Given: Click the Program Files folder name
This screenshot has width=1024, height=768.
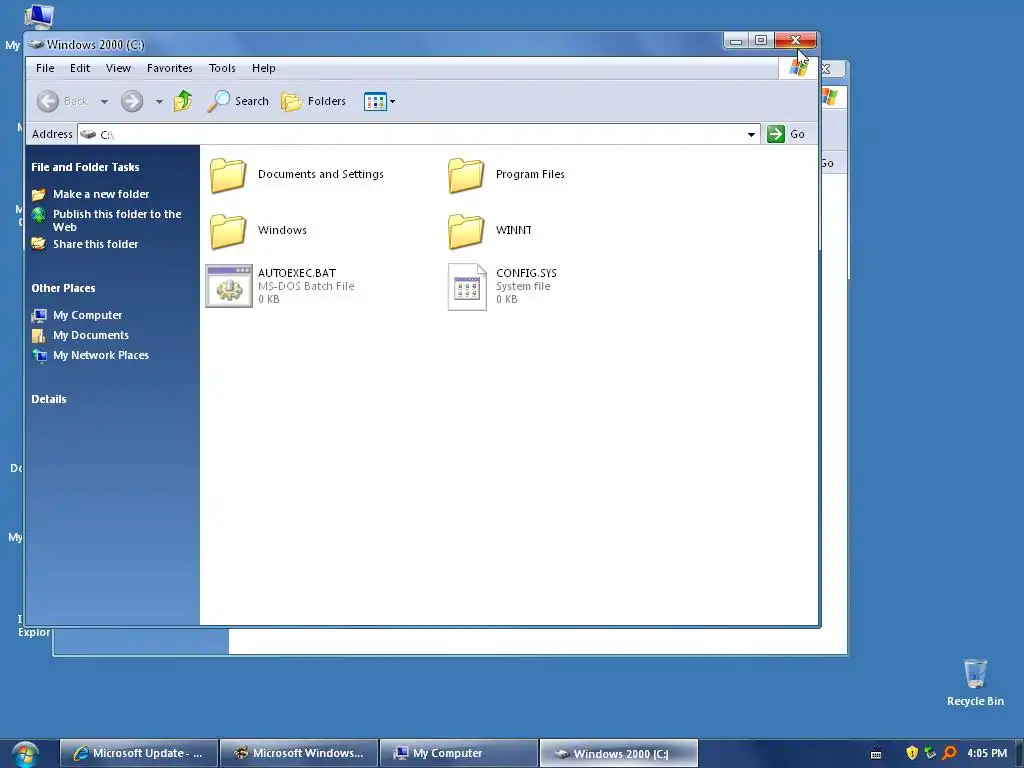Looking at the screenshot, I should [530, 174].
